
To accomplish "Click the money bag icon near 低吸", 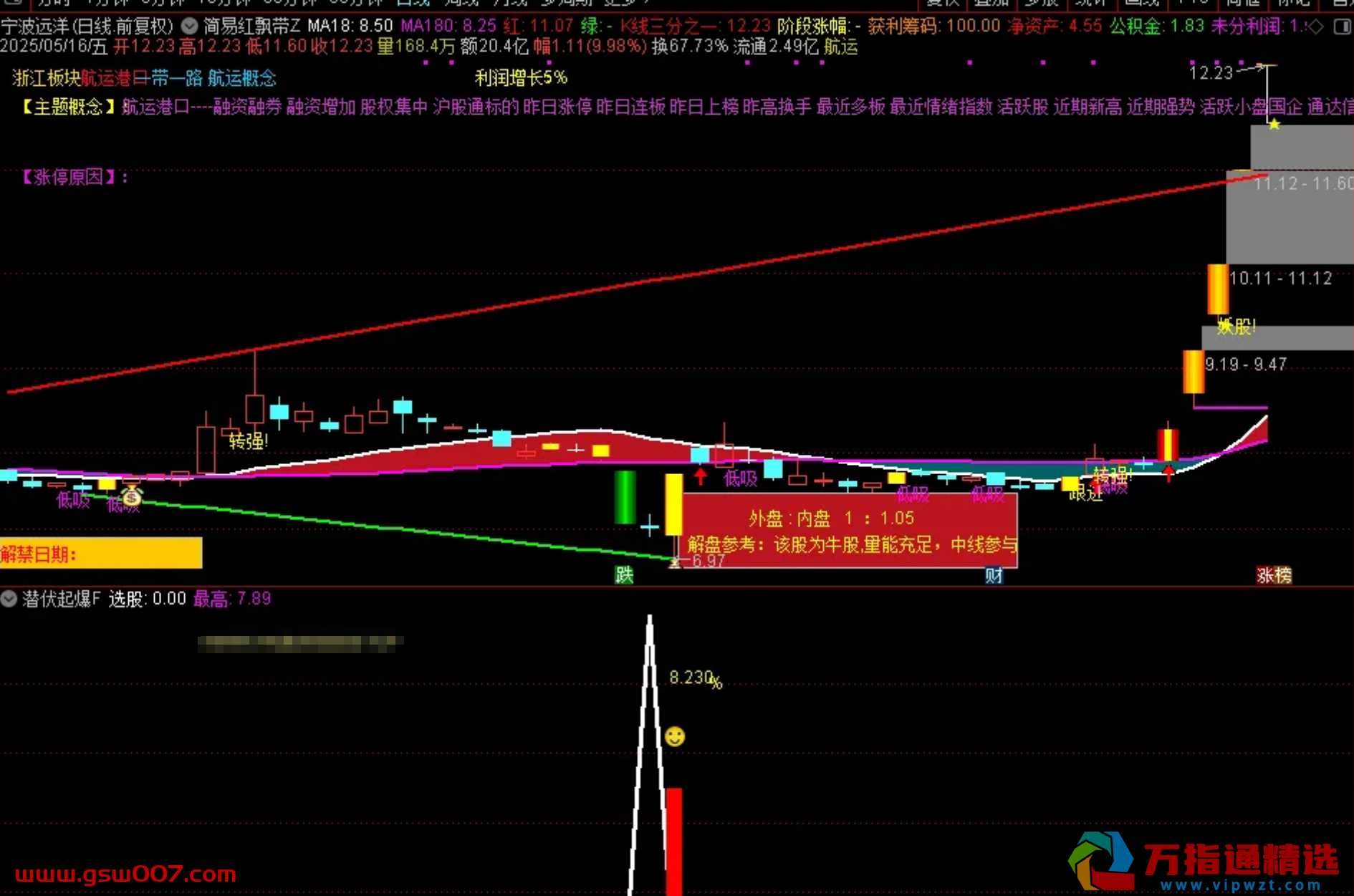I will [x=132, y=495].
